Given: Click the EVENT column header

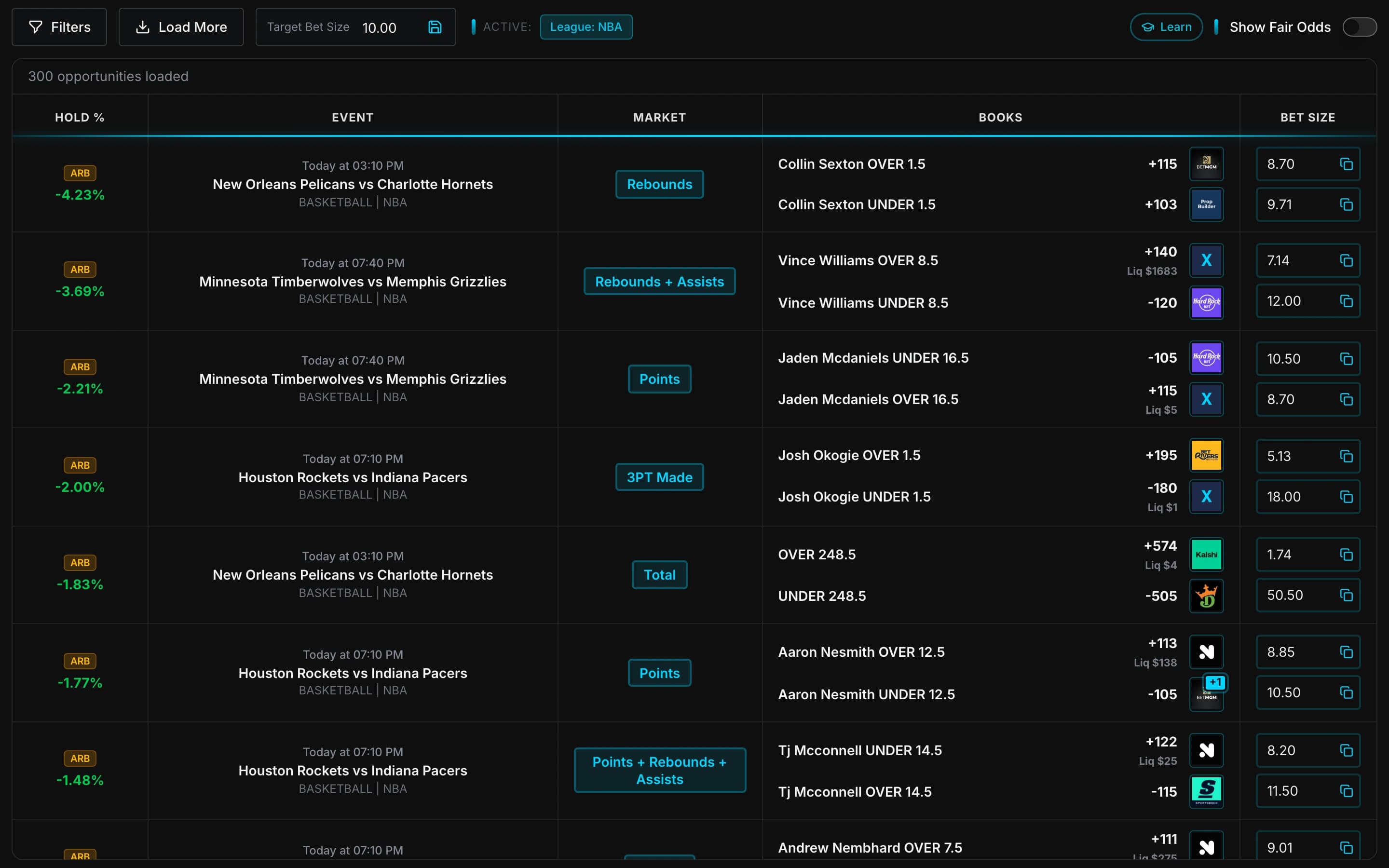Looking at the screenshot, I should tap(353, 117).
